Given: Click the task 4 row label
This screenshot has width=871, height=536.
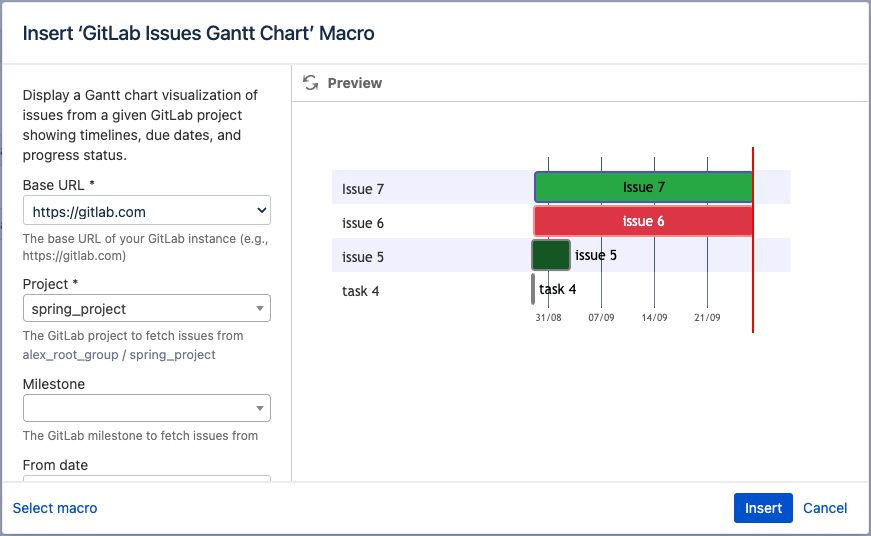Looking at the screenshot, I should click(361, 291).
